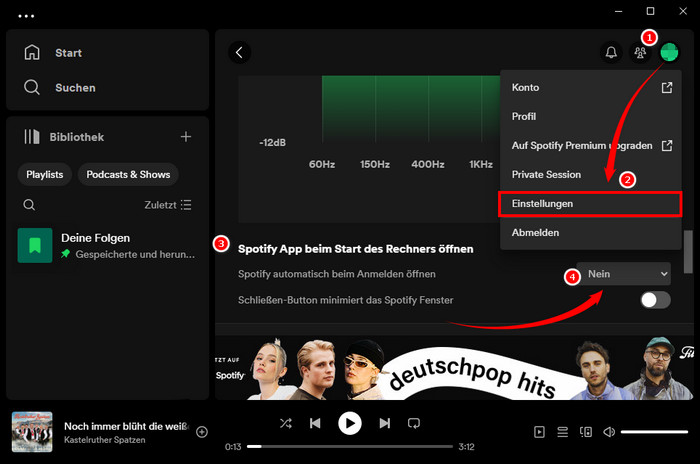
Task: Open the now playing view
Action: (x=539, y=432)
